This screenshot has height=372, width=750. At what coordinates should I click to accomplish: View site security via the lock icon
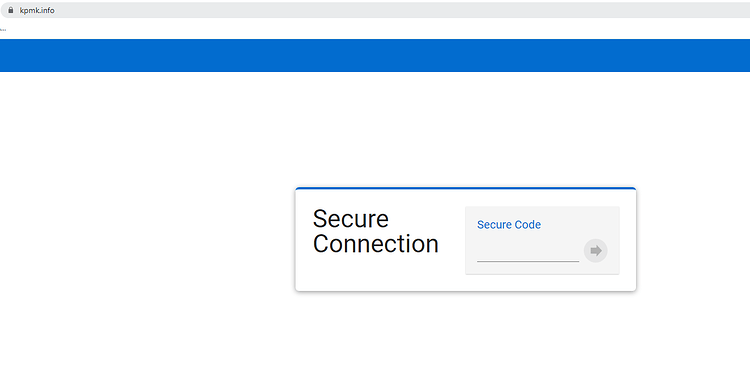click(x=11, y=10)
